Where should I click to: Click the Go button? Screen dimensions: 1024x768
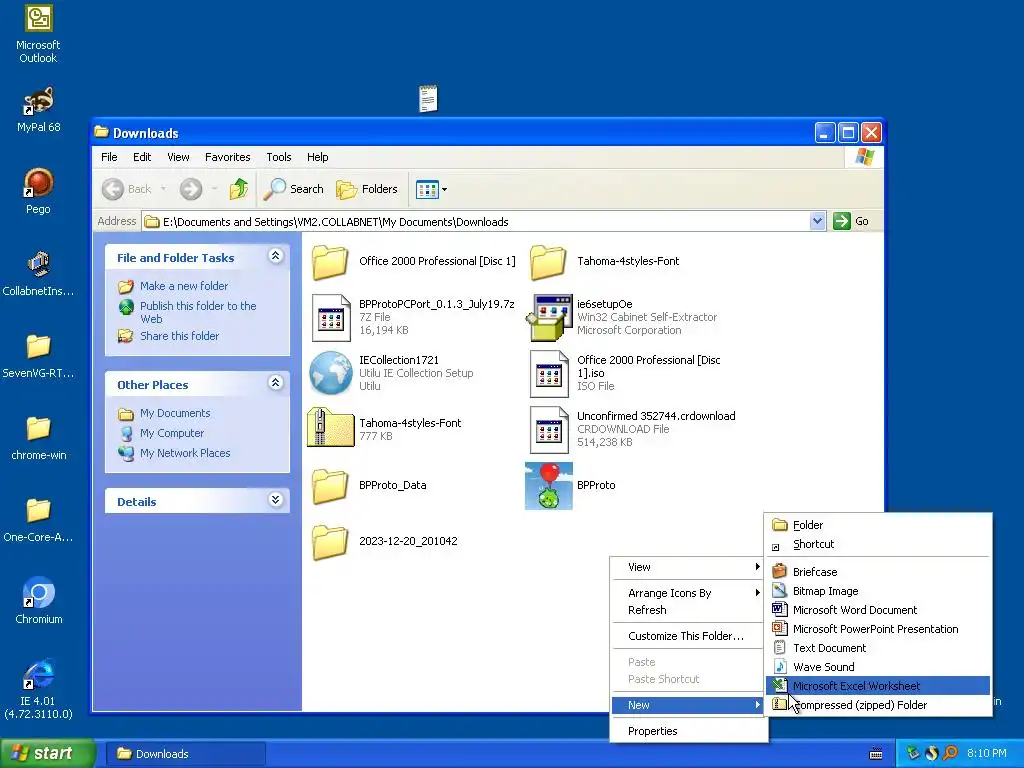coord(852,221)
